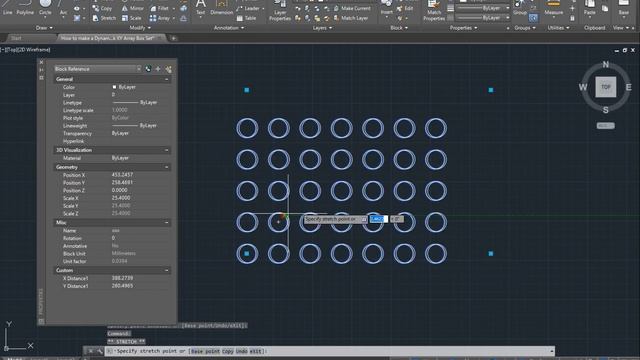Open the Insert block tool
The height and width of the screenshot is (360, 640).
click(387, 7)
